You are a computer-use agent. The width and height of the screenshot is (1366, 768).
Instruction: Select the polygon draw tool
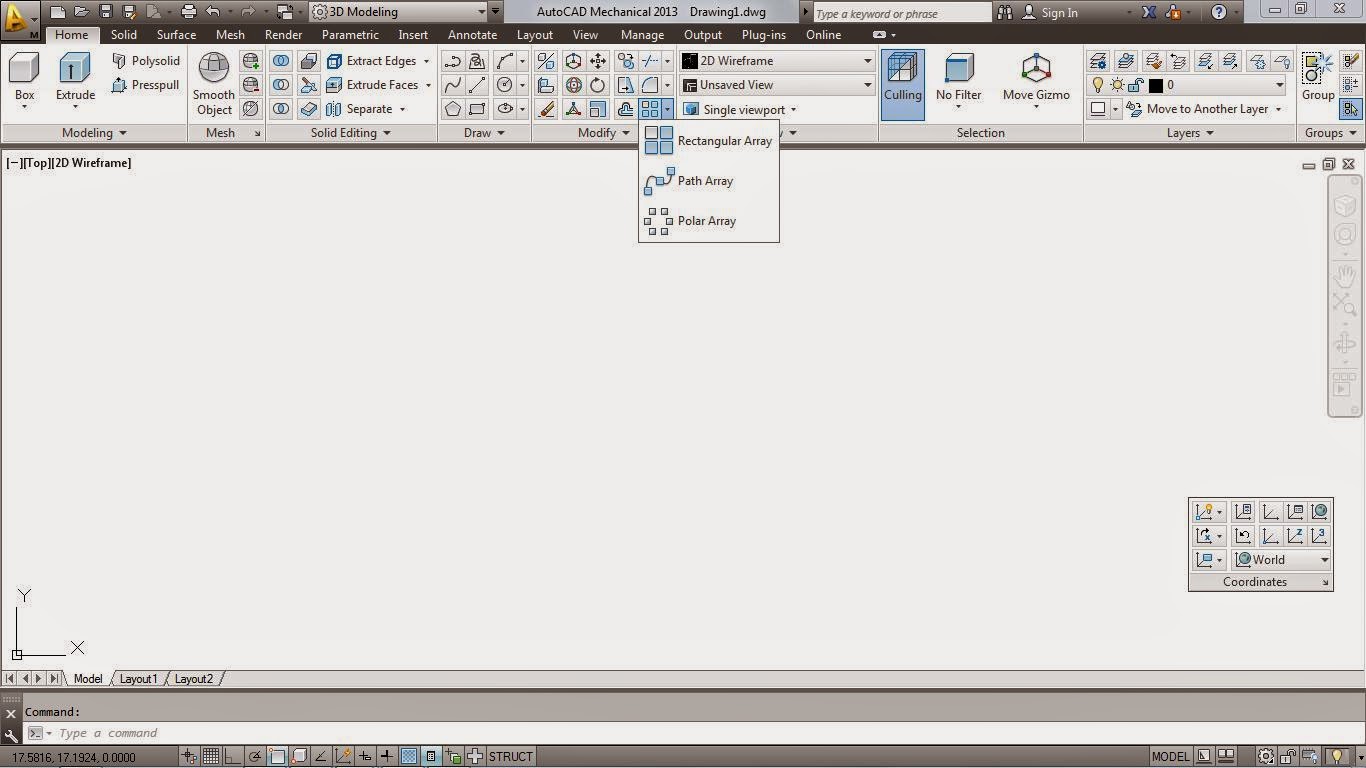click(453, 109)
